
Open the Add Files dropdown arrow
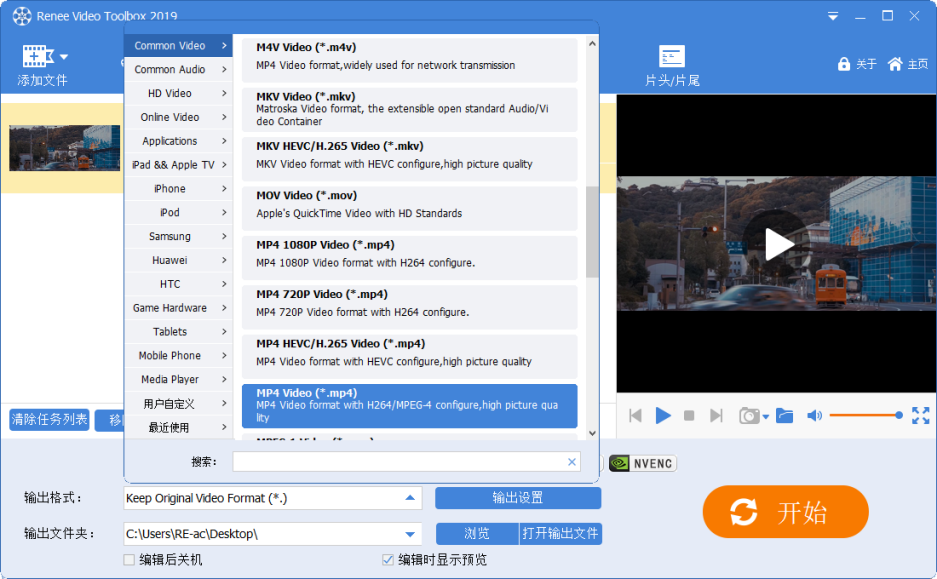64,57
